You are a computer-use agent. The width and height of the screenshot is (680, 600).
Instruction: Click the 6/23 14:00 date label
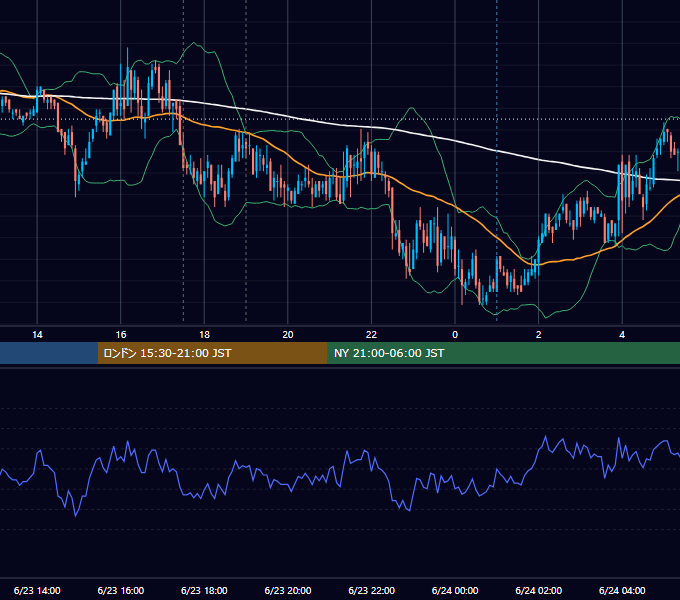37,590
